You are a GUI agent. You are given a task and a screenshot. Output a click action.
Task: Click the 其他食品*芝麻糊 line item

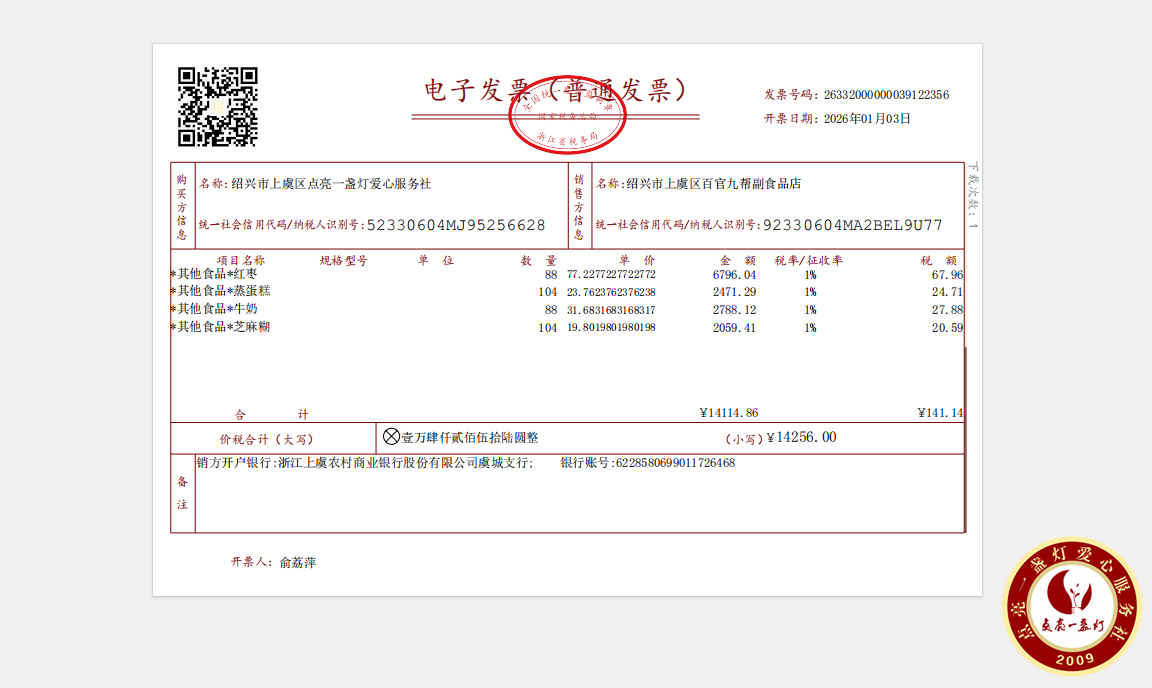click(224, 327)
